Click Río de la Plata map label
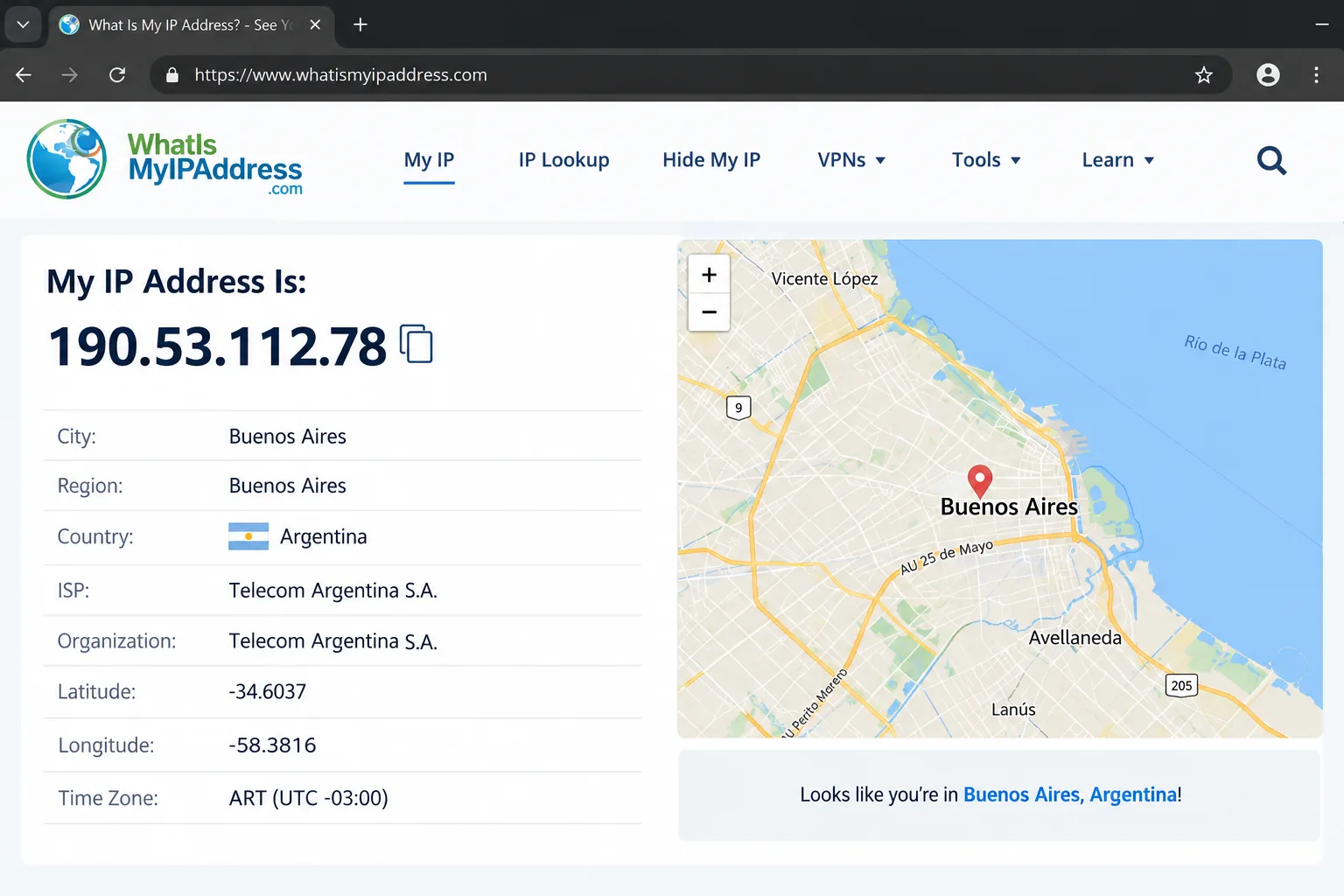 [x=1235, y=352]
